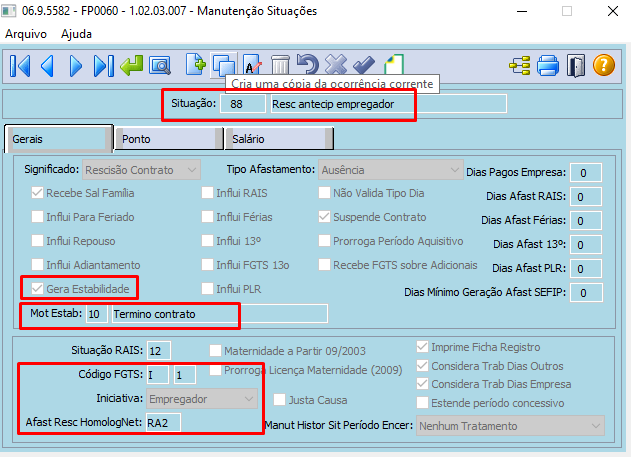This screenshot has height=462, width=633.
Task: Go to next record arrow
Action: coord(75,66)
